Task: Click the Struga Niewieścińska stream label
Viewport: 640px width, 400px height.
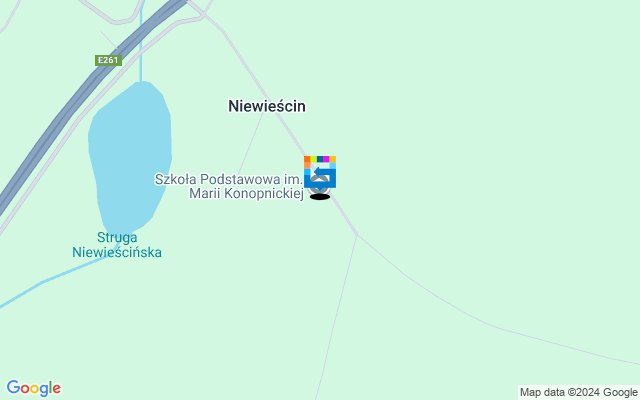Action: [x=117, y=245]
